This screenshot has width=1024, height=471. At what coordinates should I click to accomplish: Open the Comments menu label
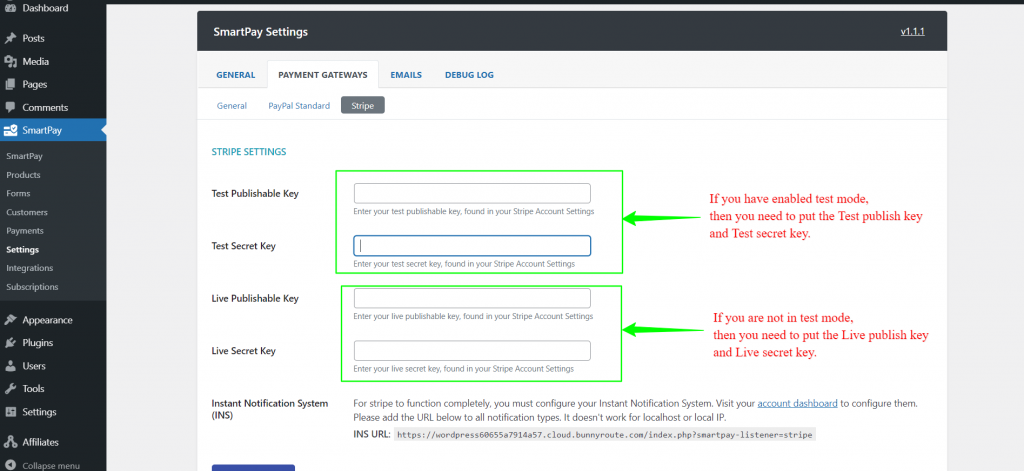click(x=45, y=107)
